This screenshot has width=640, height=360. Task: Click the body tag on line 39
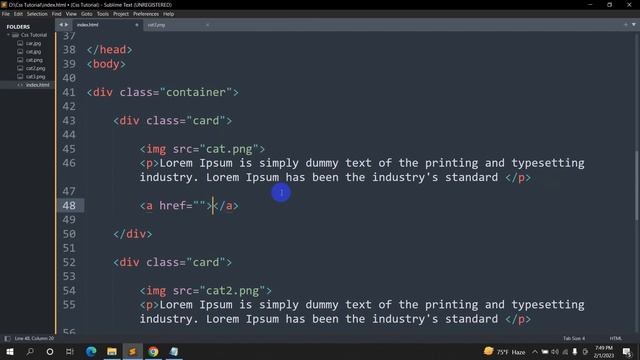[x=106, y=64]
